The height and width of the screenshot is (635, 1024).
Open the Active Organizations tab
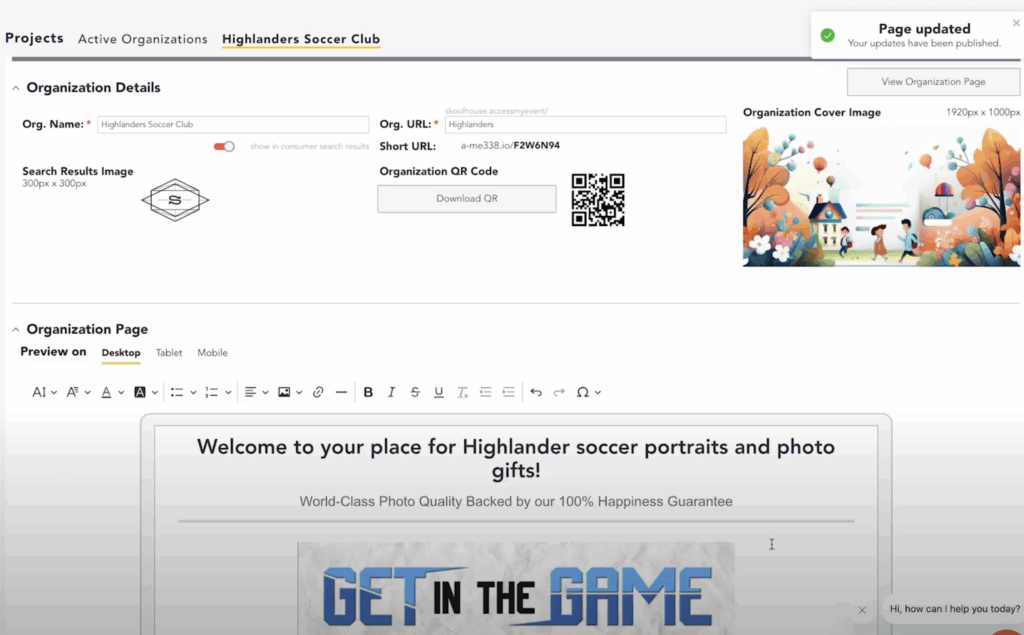[x=142, y=39]
